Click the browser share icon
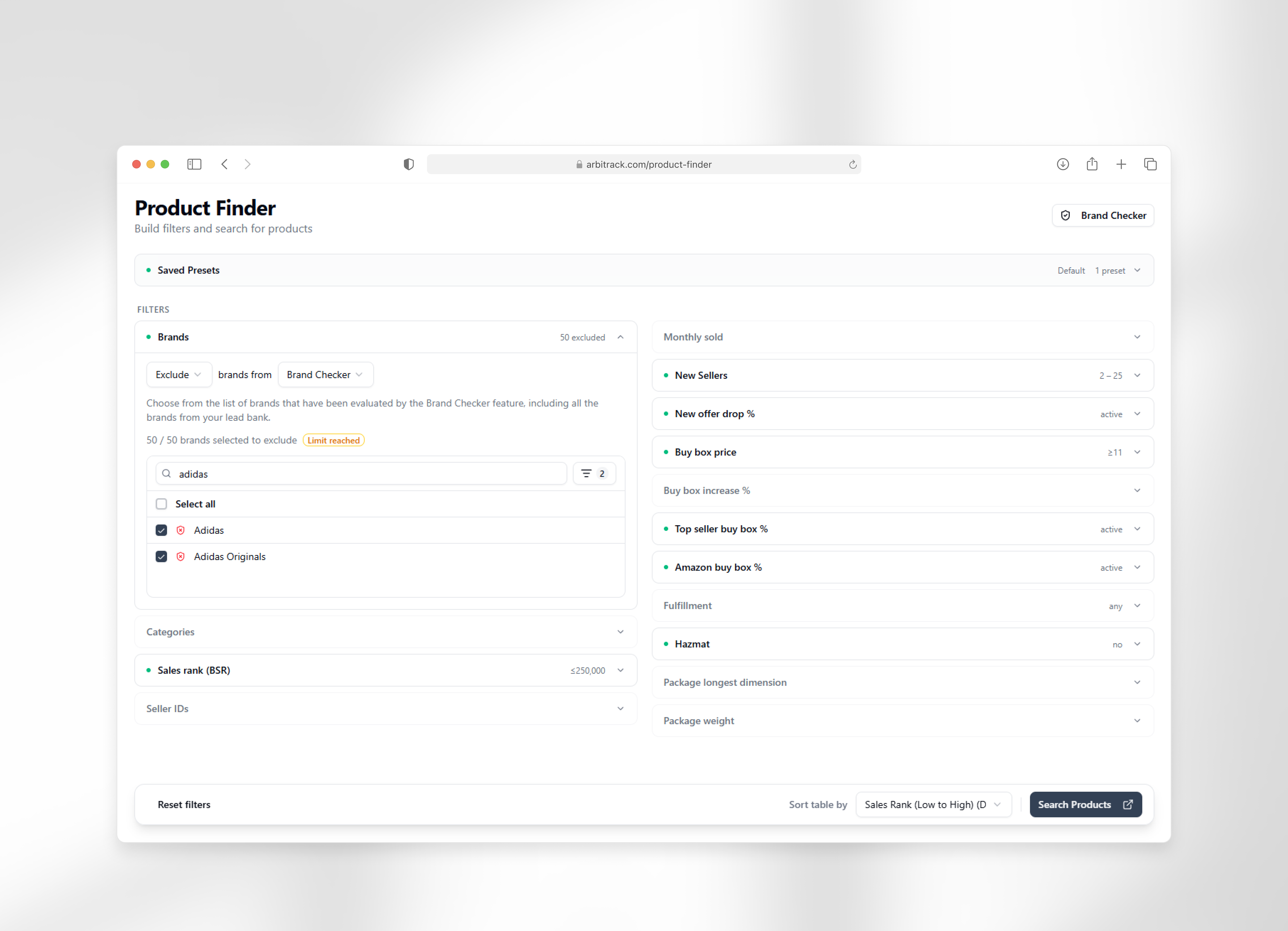Image resolution: width=1288 pixels, height=931 pixels. 1092,164
